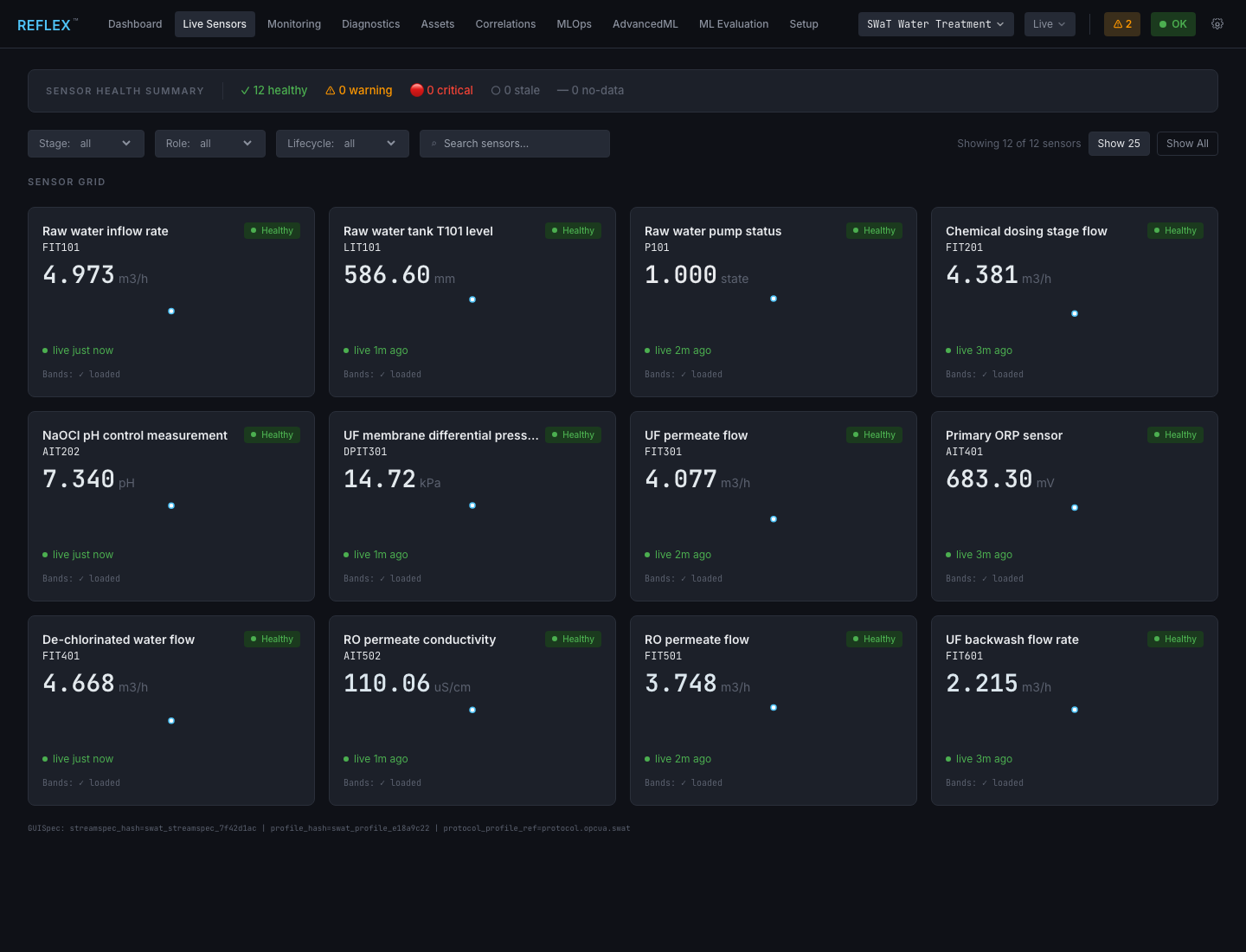
Task: Open the Role filter dropdown
Action: [x=209, y=144]
